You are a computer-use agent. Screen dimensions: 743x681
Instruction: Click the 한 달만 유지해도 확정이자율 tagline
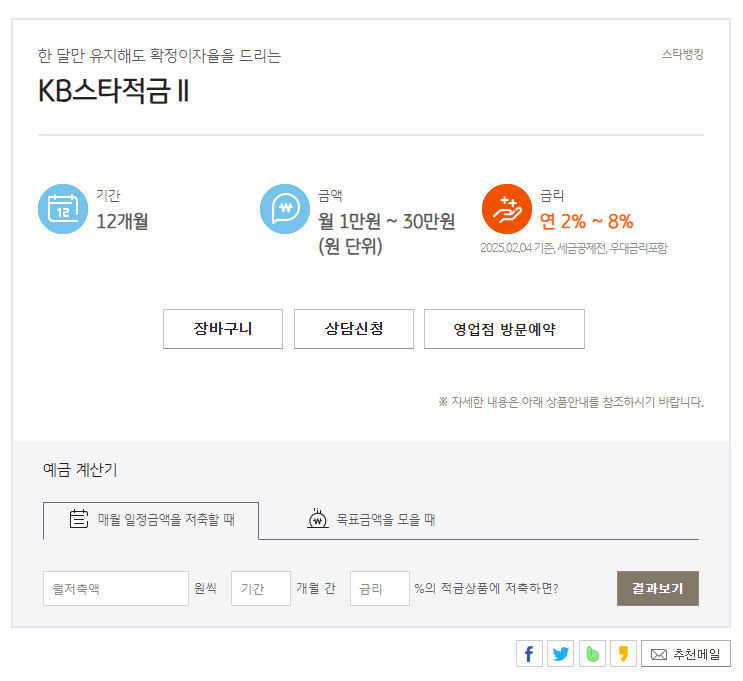(159, 56)
